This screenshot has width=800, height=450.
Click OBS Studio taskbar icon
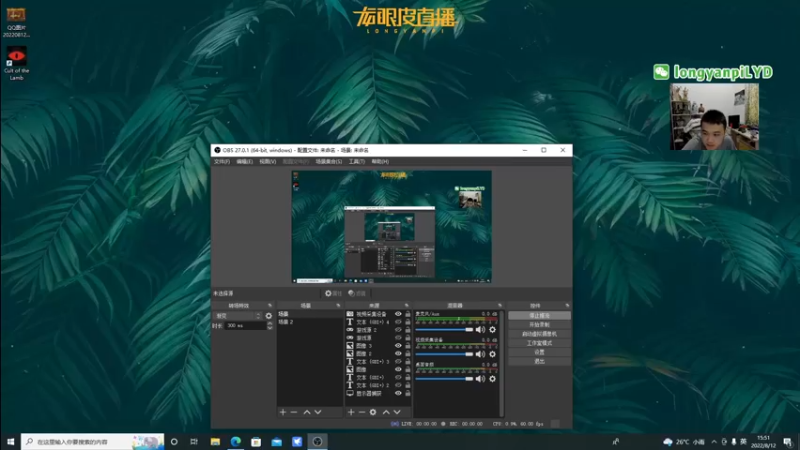317,441
